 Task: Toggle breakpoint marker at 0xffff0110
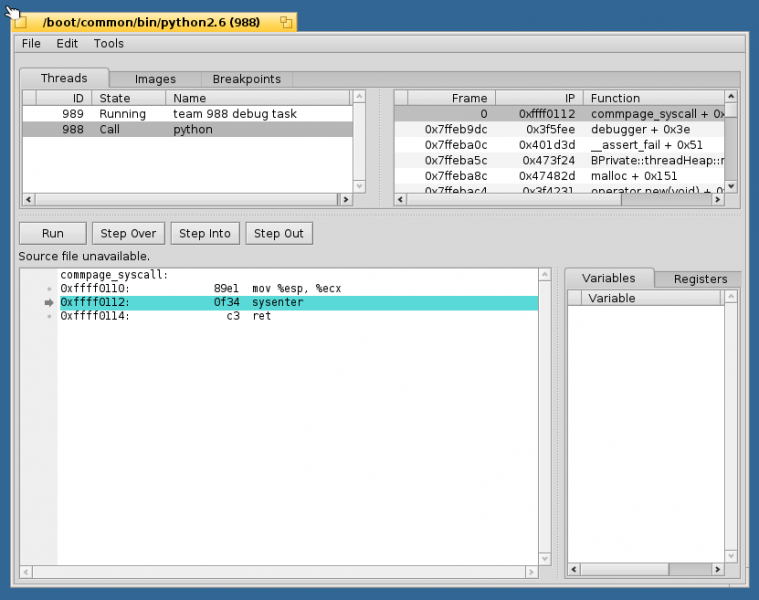pos(49,288)
